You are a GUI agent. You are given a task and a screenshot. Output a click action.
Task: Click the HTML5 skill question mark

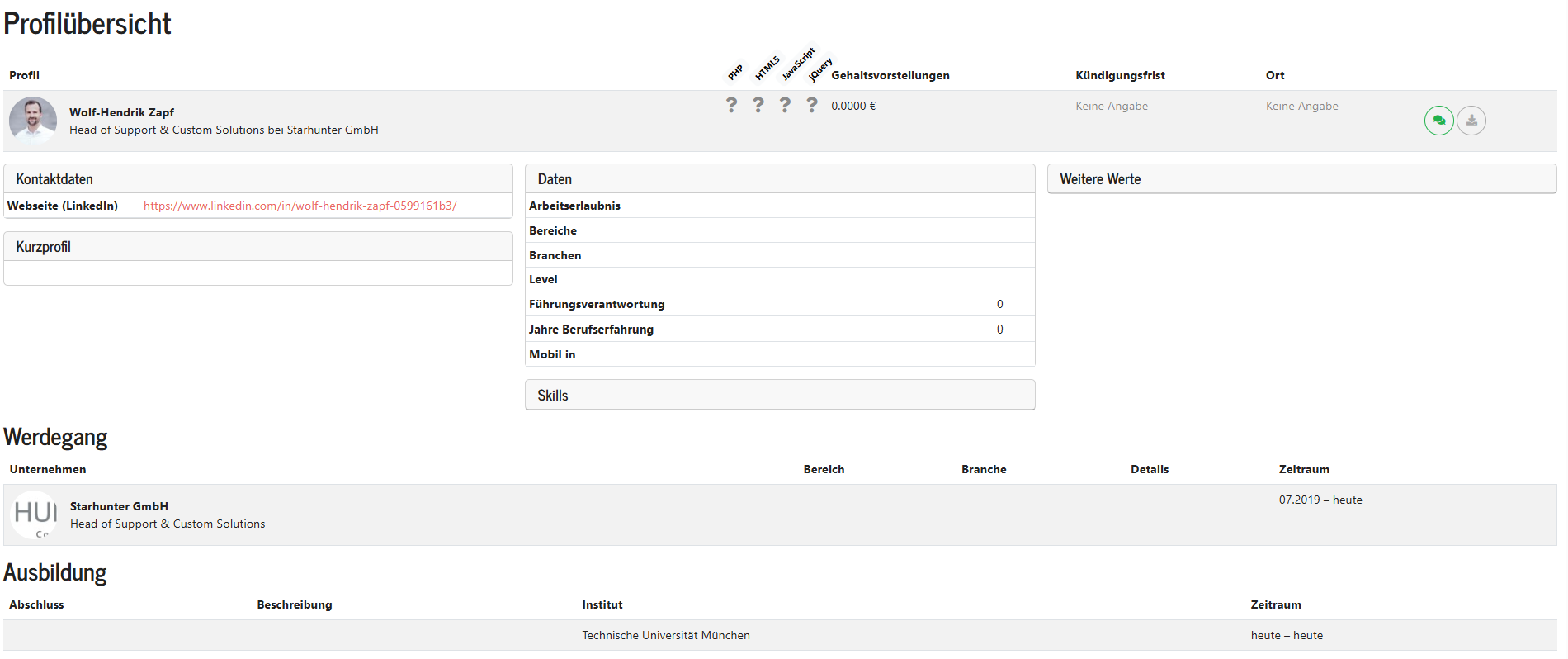(x=758, y=105)
